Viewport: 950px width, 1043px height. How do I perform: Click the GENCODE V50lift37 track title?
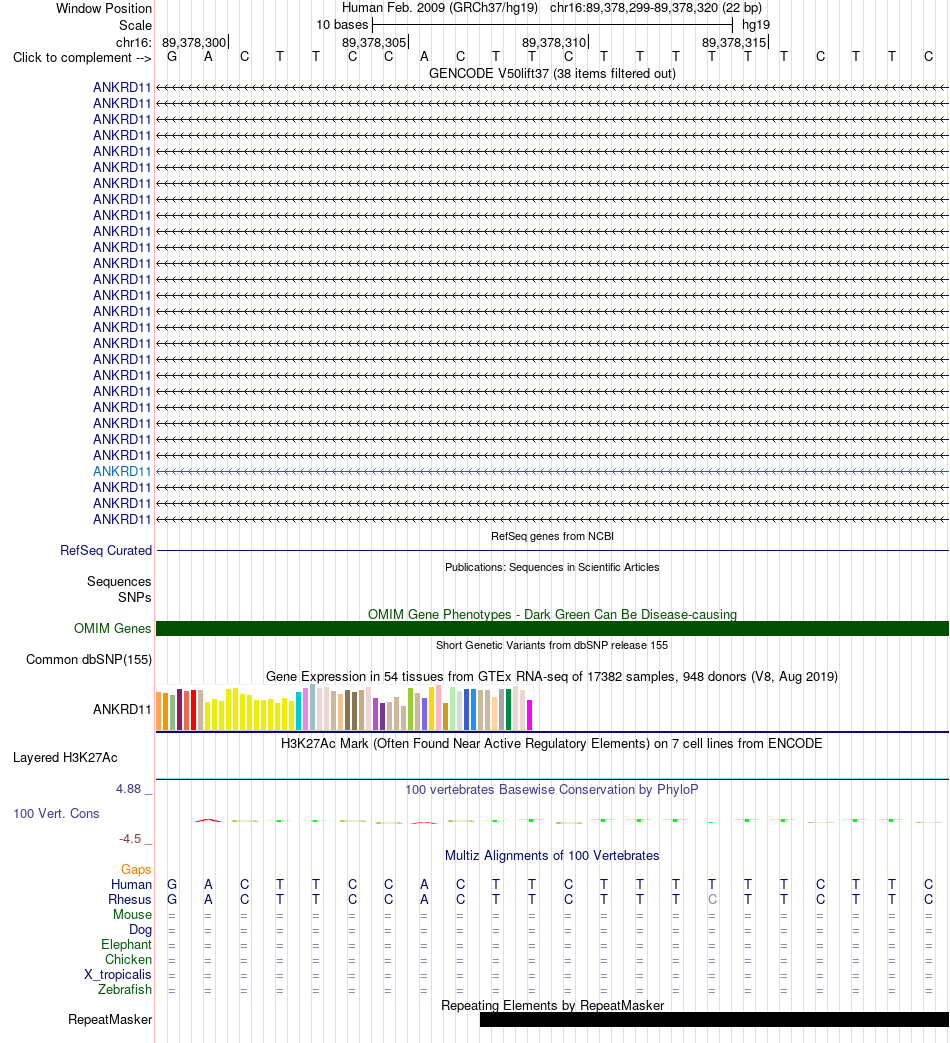click(552, 73)
